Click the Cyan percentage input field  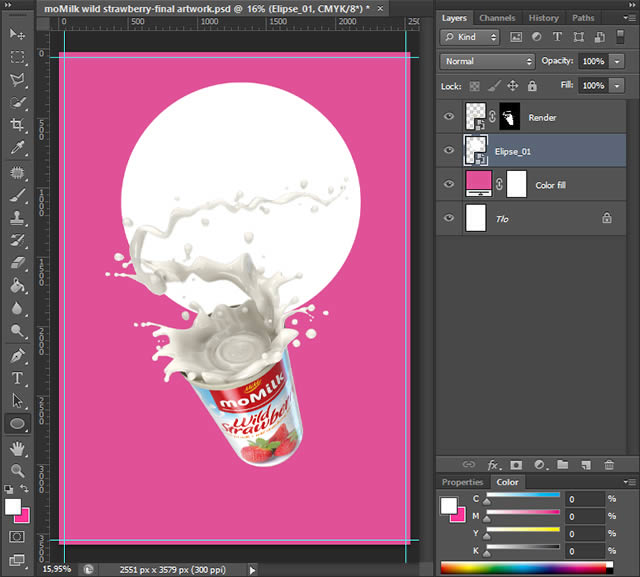pos(584,499)
